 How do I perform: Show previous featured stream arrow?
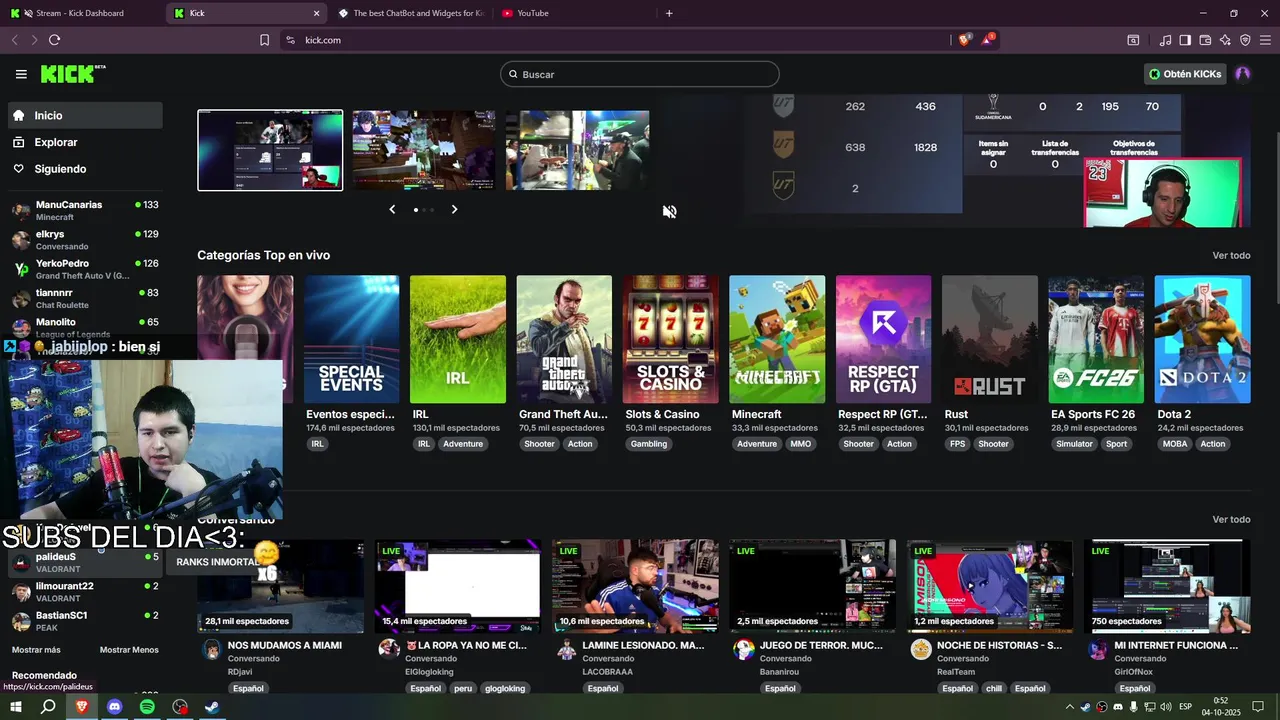392,209
